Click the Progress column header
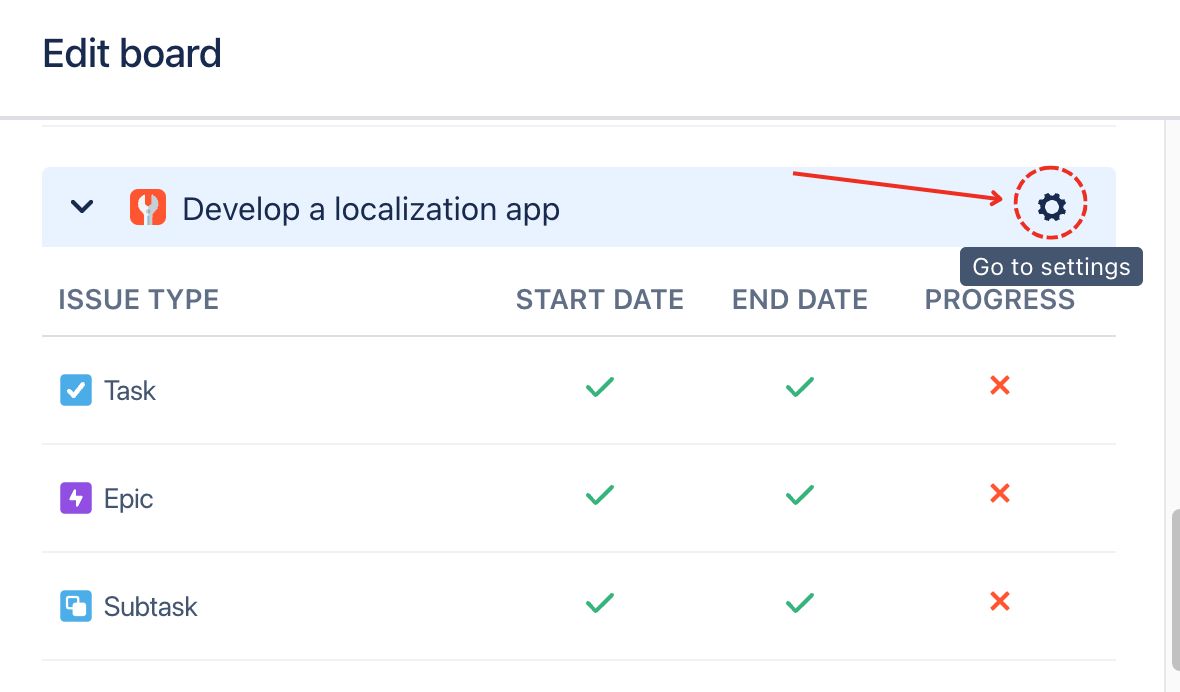 tap(999, 299)
